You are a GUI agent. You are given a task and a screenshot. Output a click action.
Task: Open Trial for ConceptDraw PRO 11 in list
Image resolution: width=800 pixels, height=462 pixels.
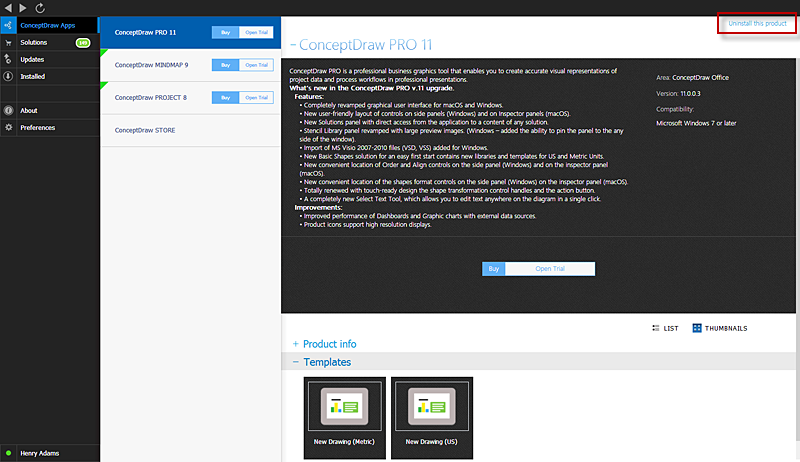[x=256, y=32]
